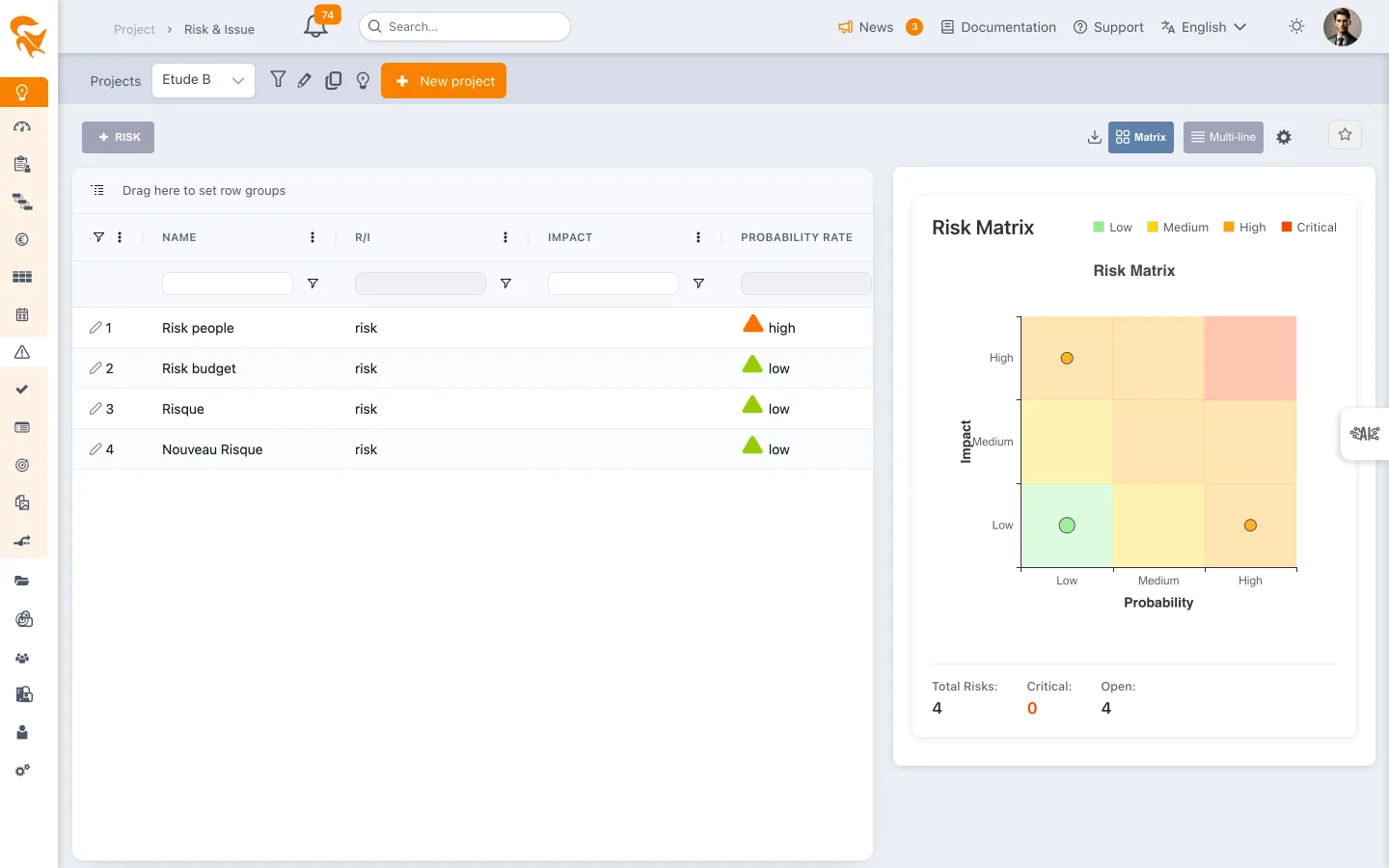This screenshot has width=1389, height=868.
Task: Click the + RISK button
Action: pyautogui.click(x=118, y=137)
